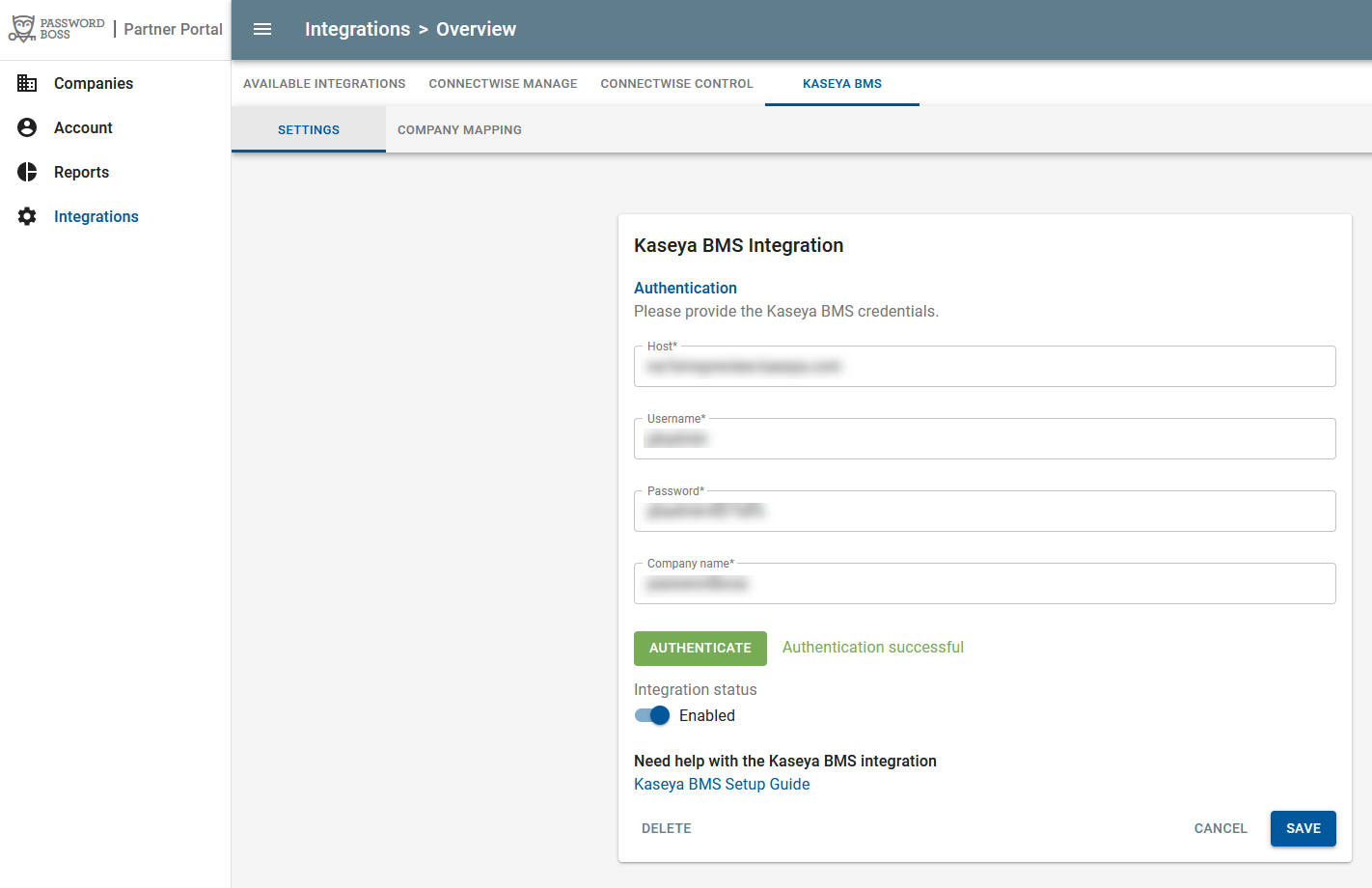
Task: Click 'Need help with the Kaseya BMS integration' text
Action: pyautogui.click(x=785, y=761)
